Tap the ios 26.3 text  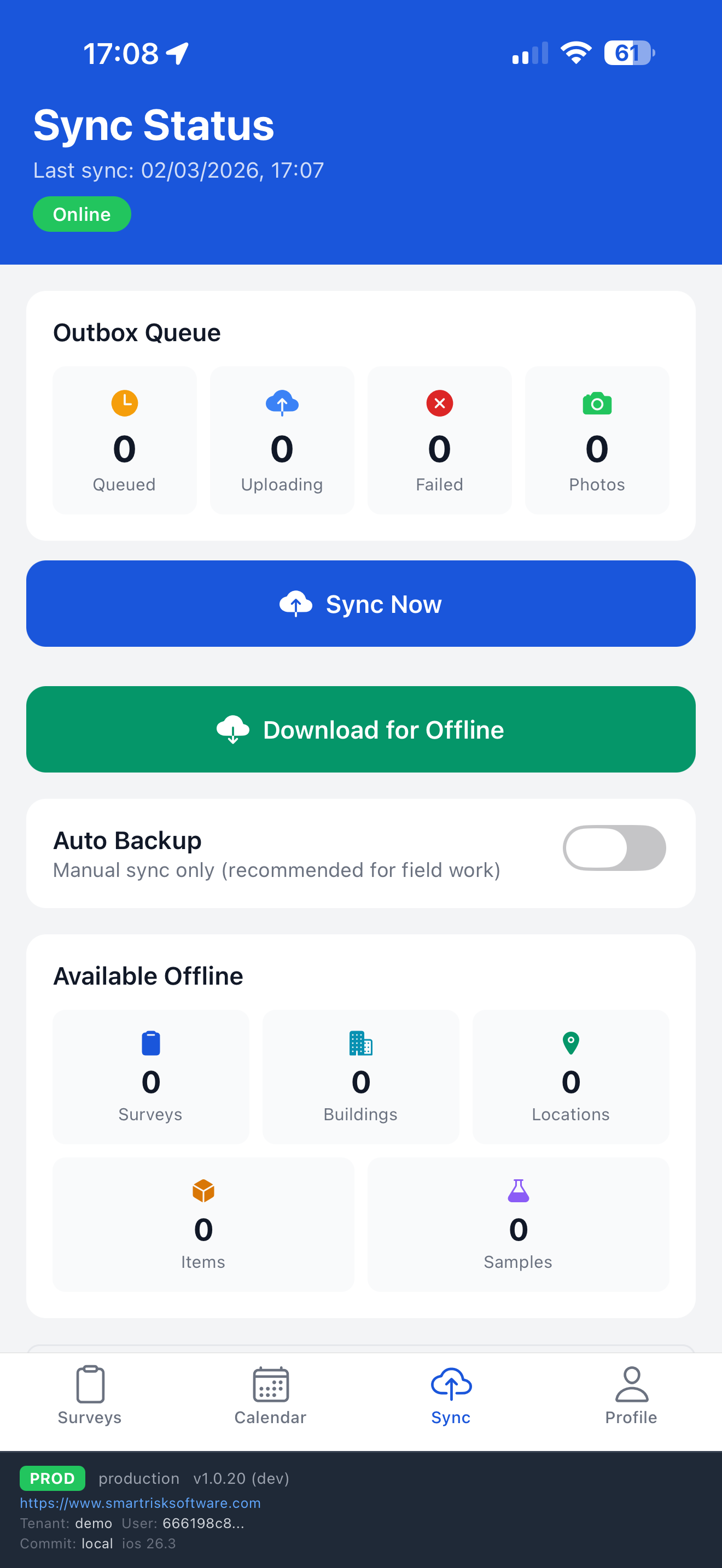149,1543
